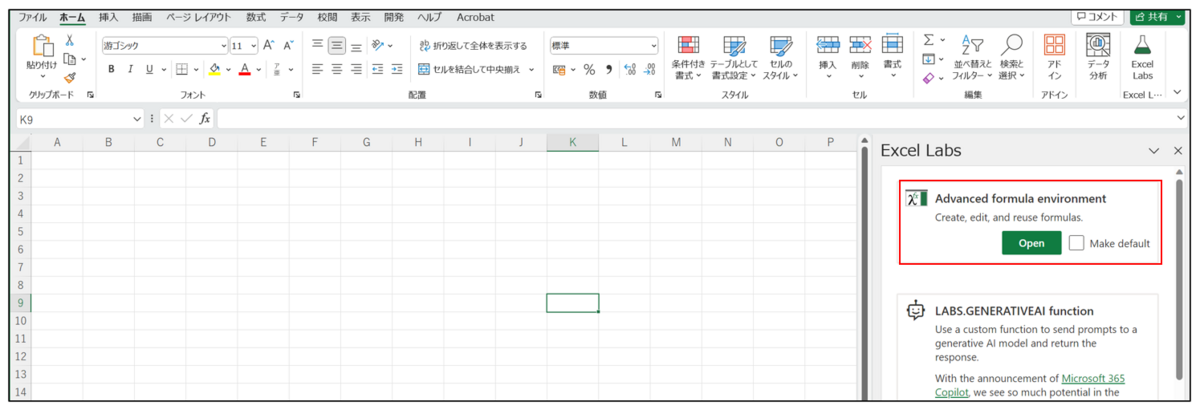Click the accounting number format icon
Screen dimensions: 1200x410
click(x=559, y=69)
